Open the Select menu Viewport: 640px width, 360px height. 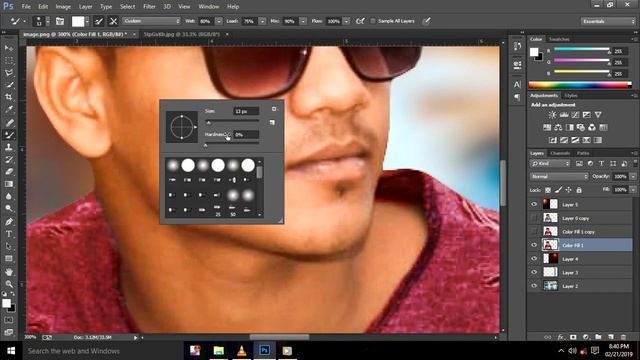point(127,7)
